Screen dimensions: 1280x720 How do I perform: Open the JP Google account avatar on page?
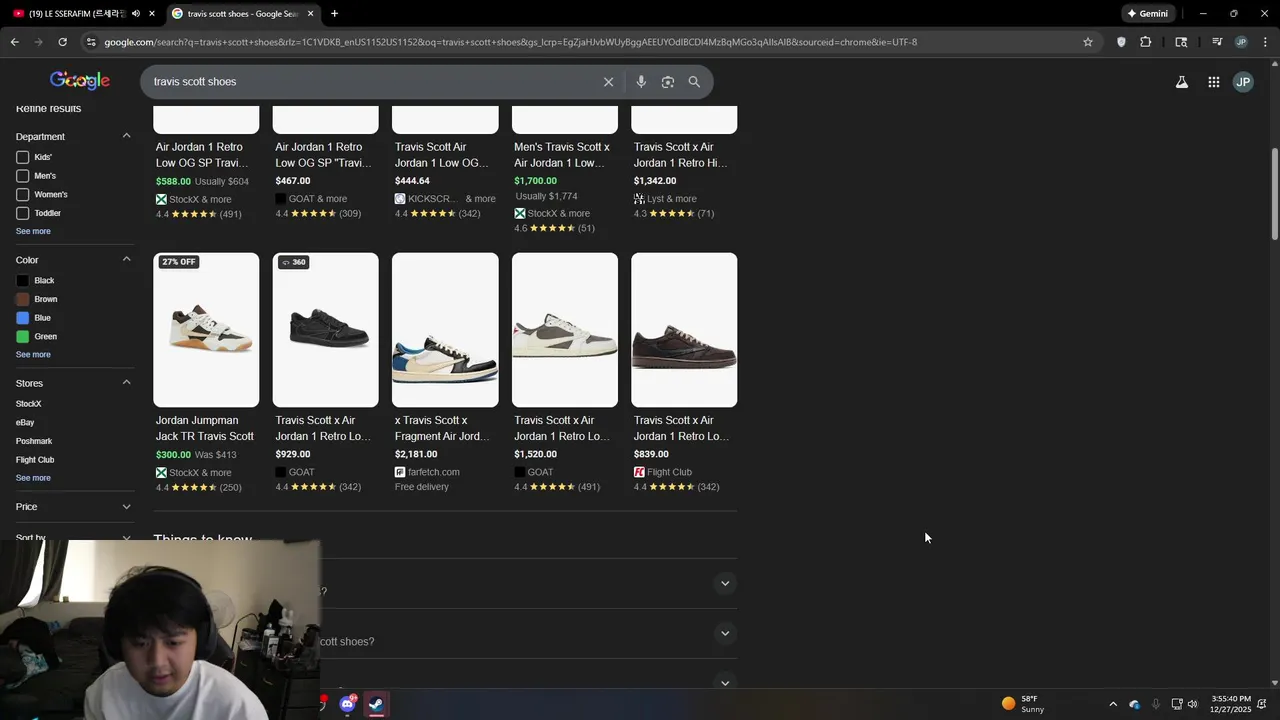[x=1243, y=82]
